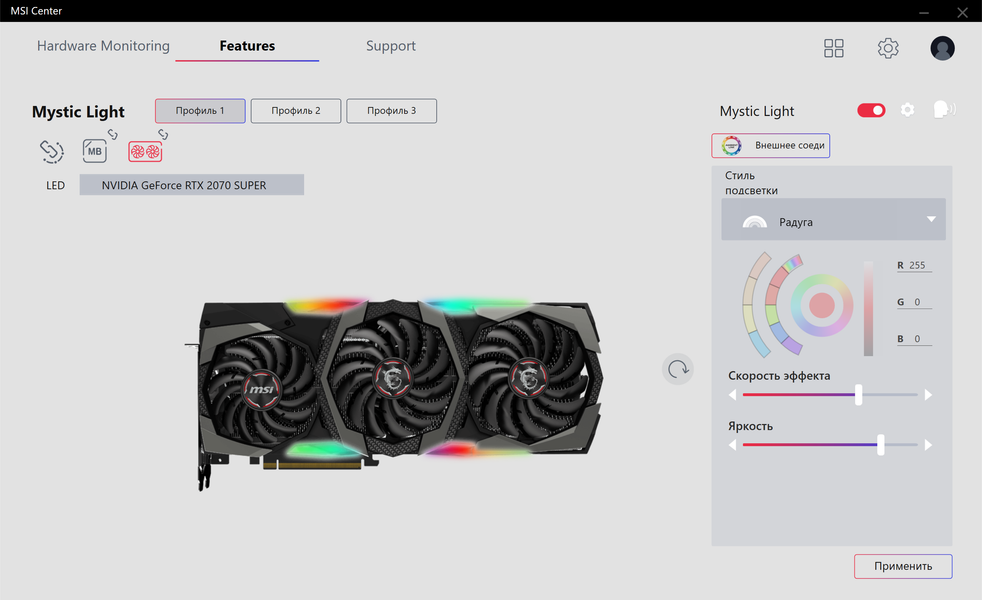The height and width of the screenshot is (600, 982).
Task: Click the Ambient Link rainbow circle icon
Action: point(731,145)
